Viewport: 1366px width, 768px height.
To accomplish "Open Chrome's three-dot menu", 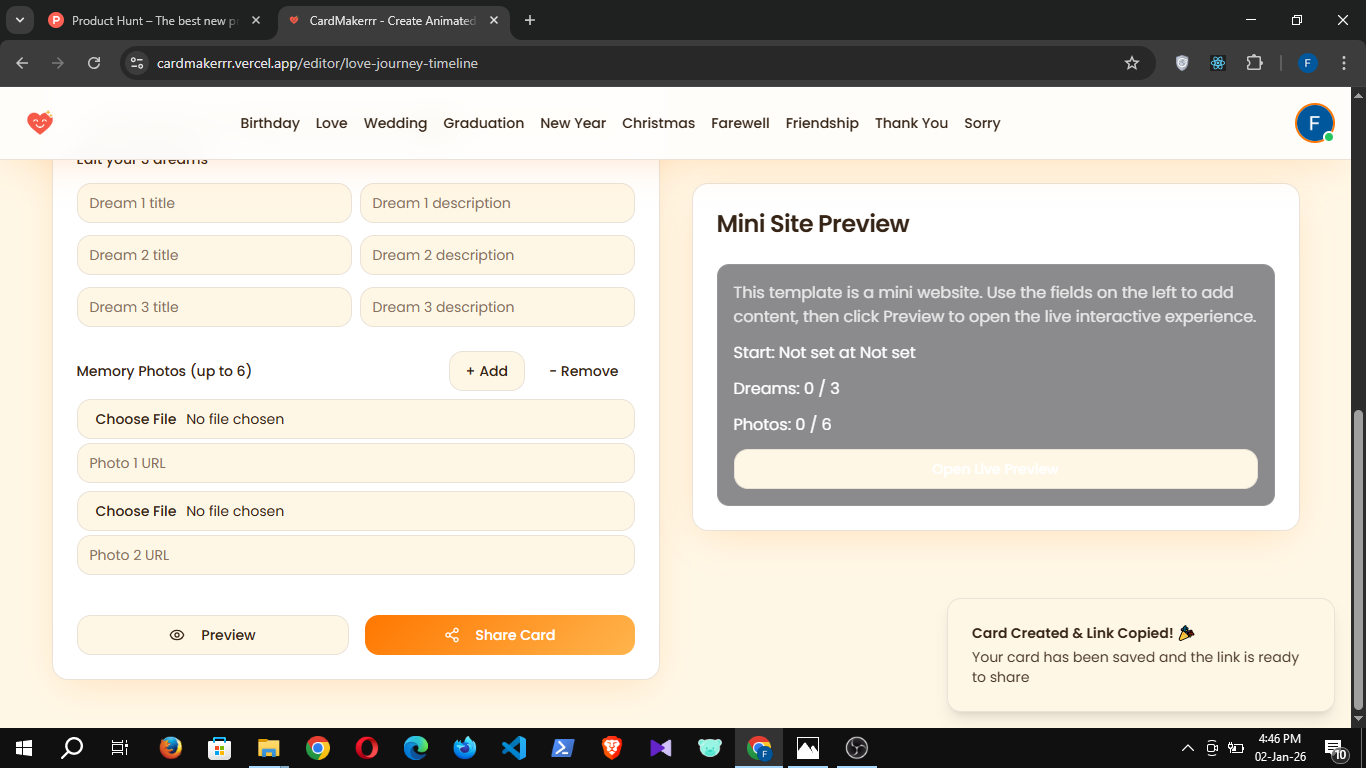I will (x=1344, y=63).
